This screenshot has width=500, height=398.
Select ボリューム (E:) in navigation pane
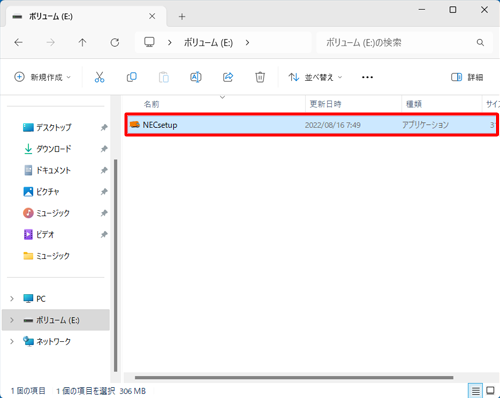[57, 320]
